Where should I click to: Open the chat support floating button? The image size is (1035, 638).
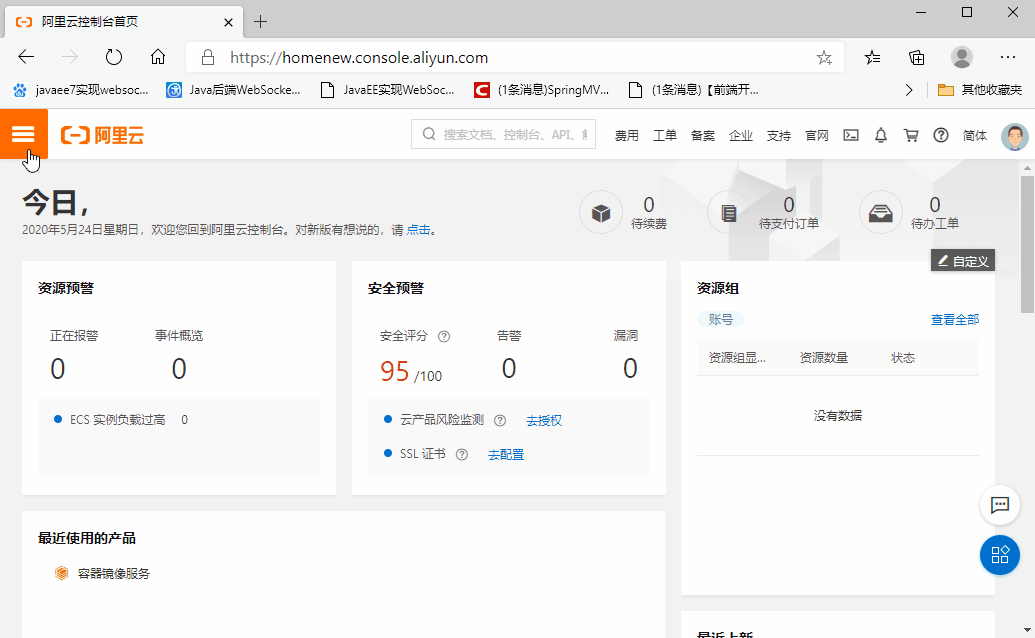999,505
